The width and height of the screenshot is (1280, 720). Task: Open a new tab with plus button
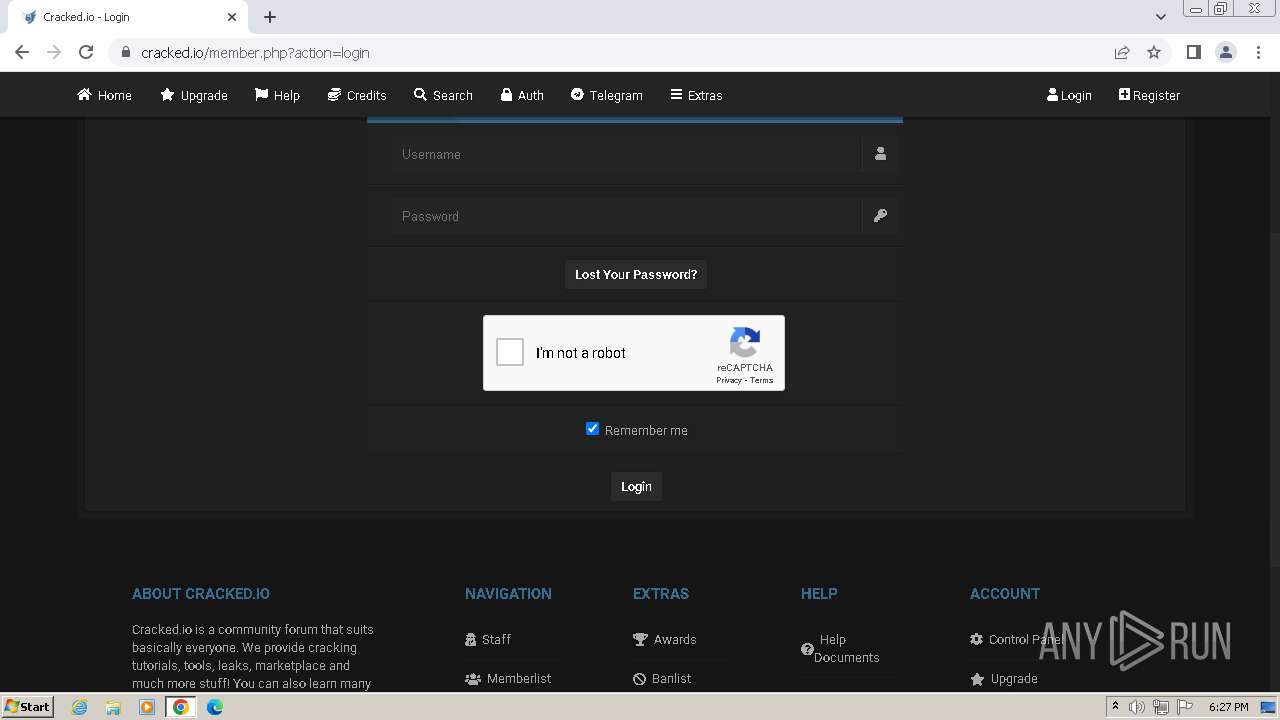click(270, 17)
